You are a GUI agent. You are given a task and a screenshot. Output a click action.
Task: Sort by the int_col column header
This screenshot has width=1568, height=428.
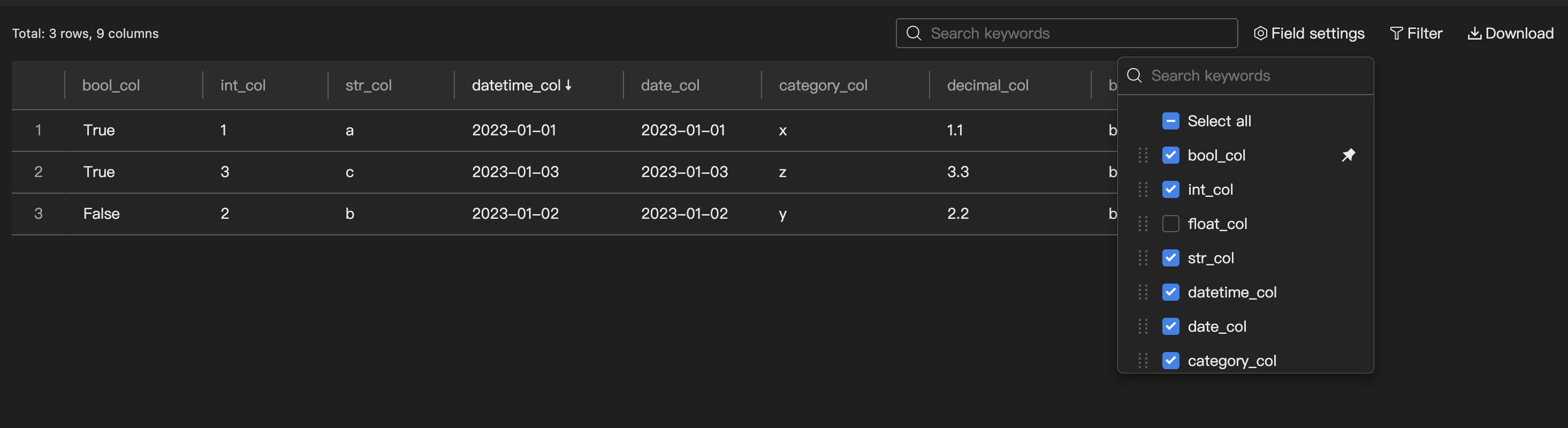click(x=243, y=85)
